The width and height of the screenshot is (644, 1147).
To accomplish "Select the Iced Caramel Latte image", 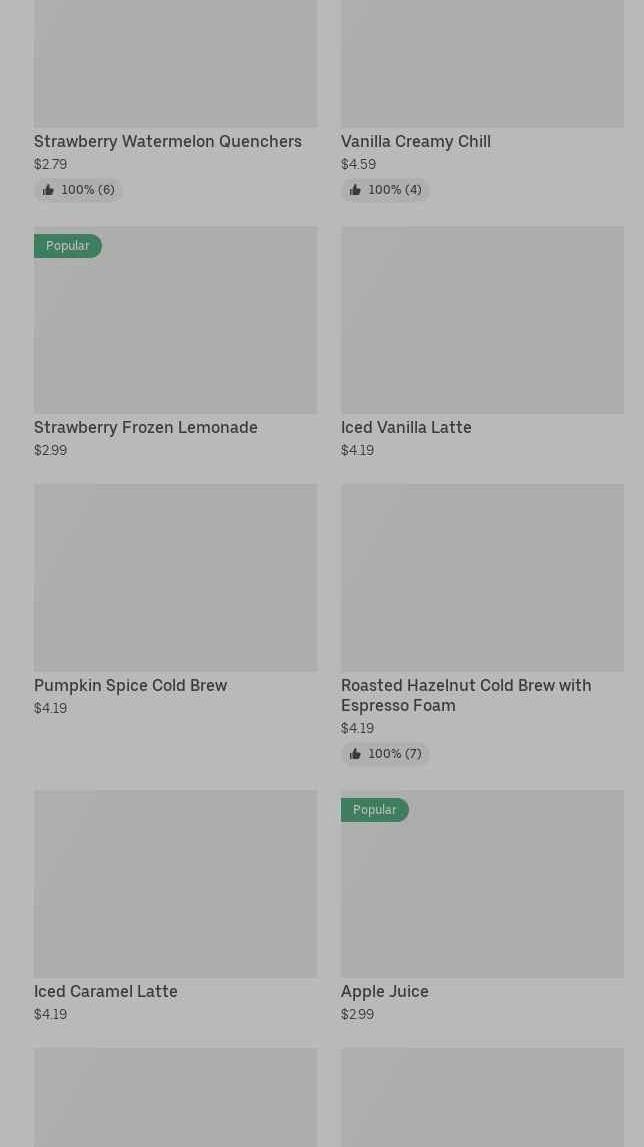I will click(175, 884).
